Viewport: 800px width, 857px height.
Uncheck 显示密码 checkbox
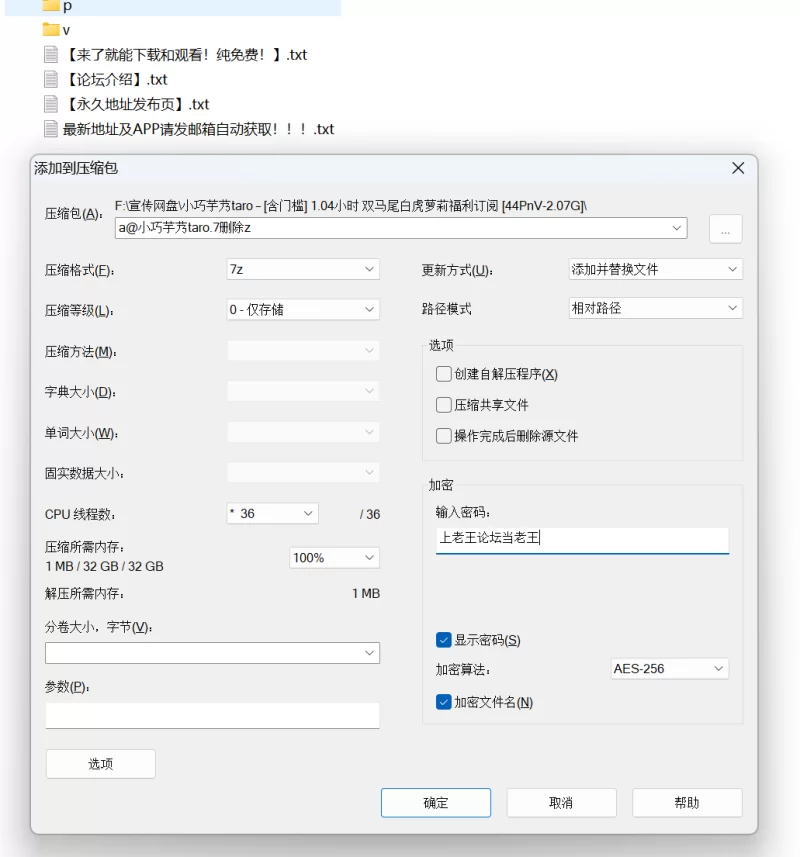444,640
